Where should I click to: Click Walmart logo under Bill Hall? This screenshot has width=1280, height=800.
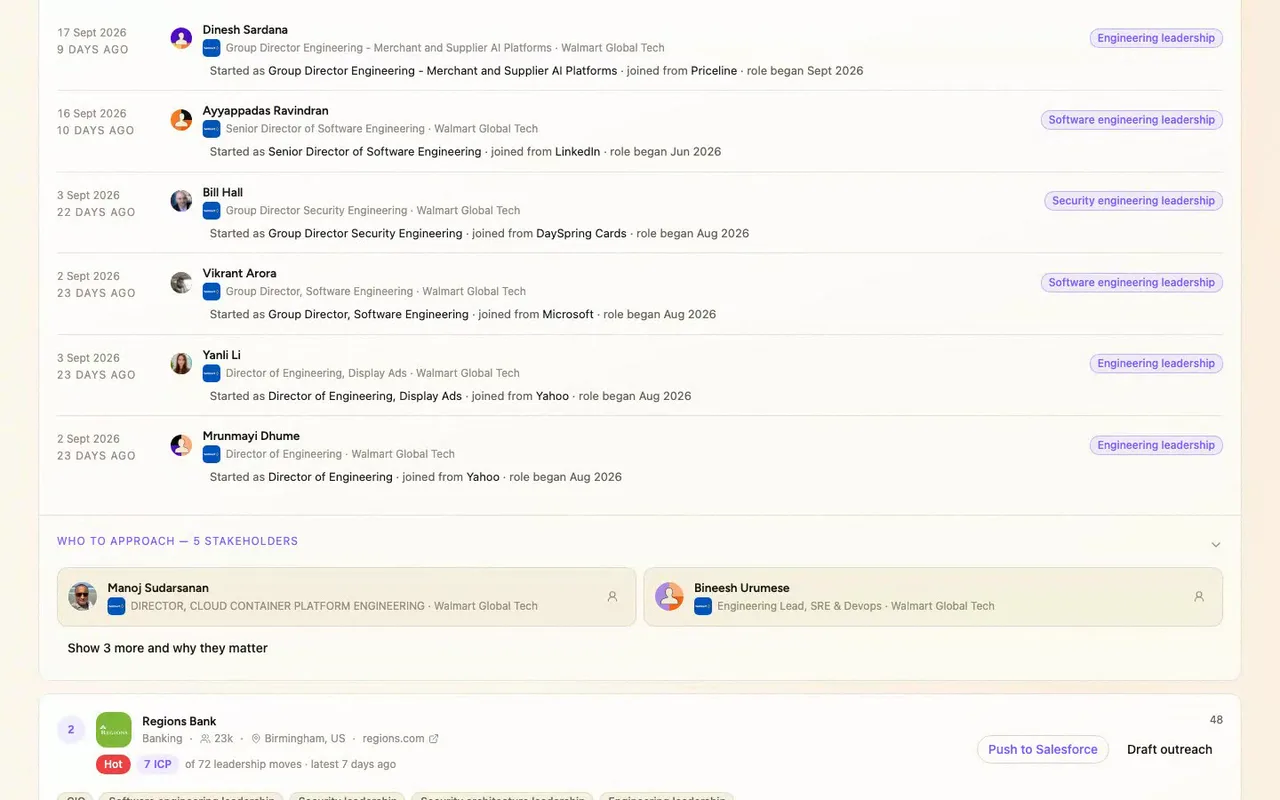[x=211, y=210]
